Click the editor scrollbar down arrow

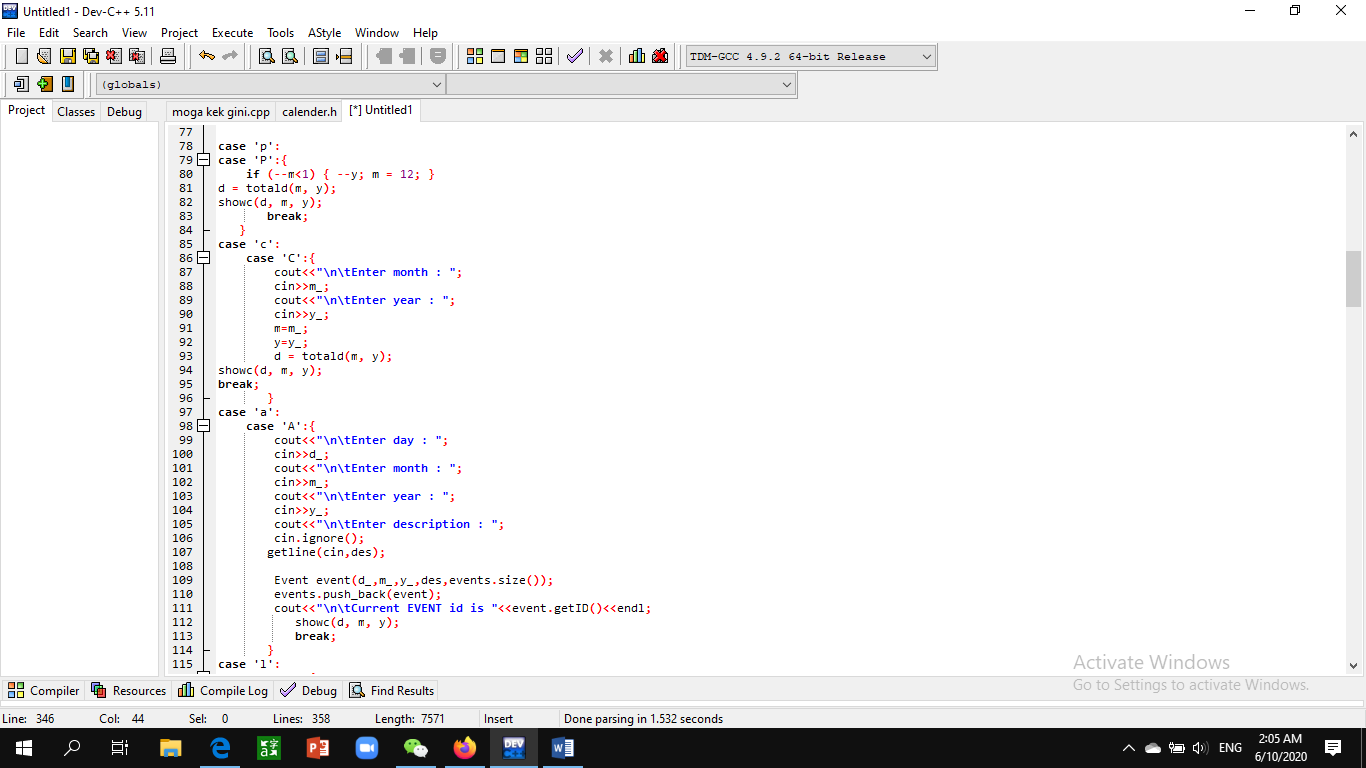coord(1354,665)
